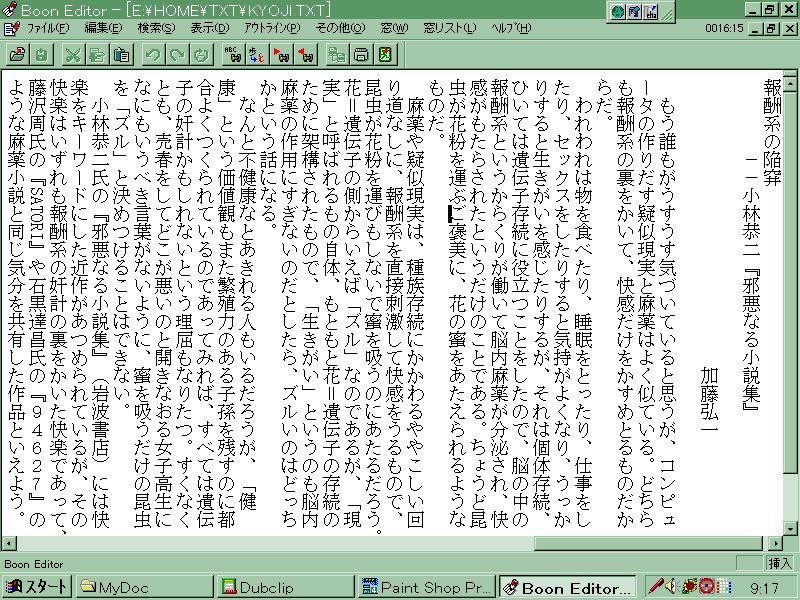Click the 0016:15 cursor position indicator
This screenshot has width=800, height=600.
point(724,29)
